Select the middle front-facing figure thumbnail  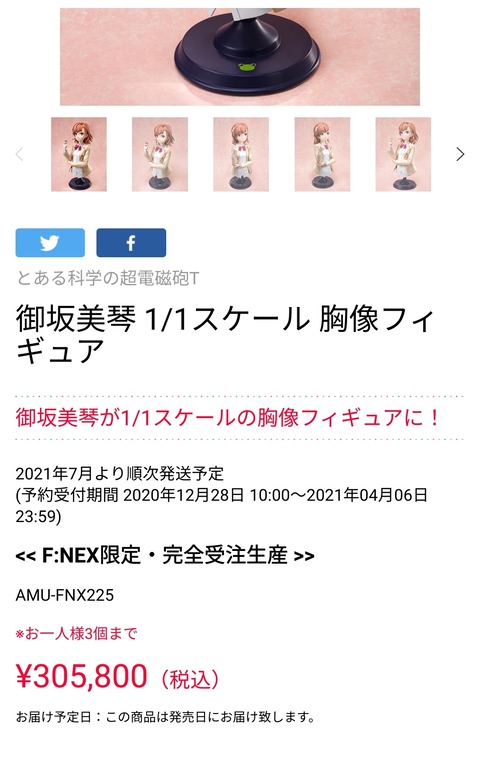(x=241, y=154)
